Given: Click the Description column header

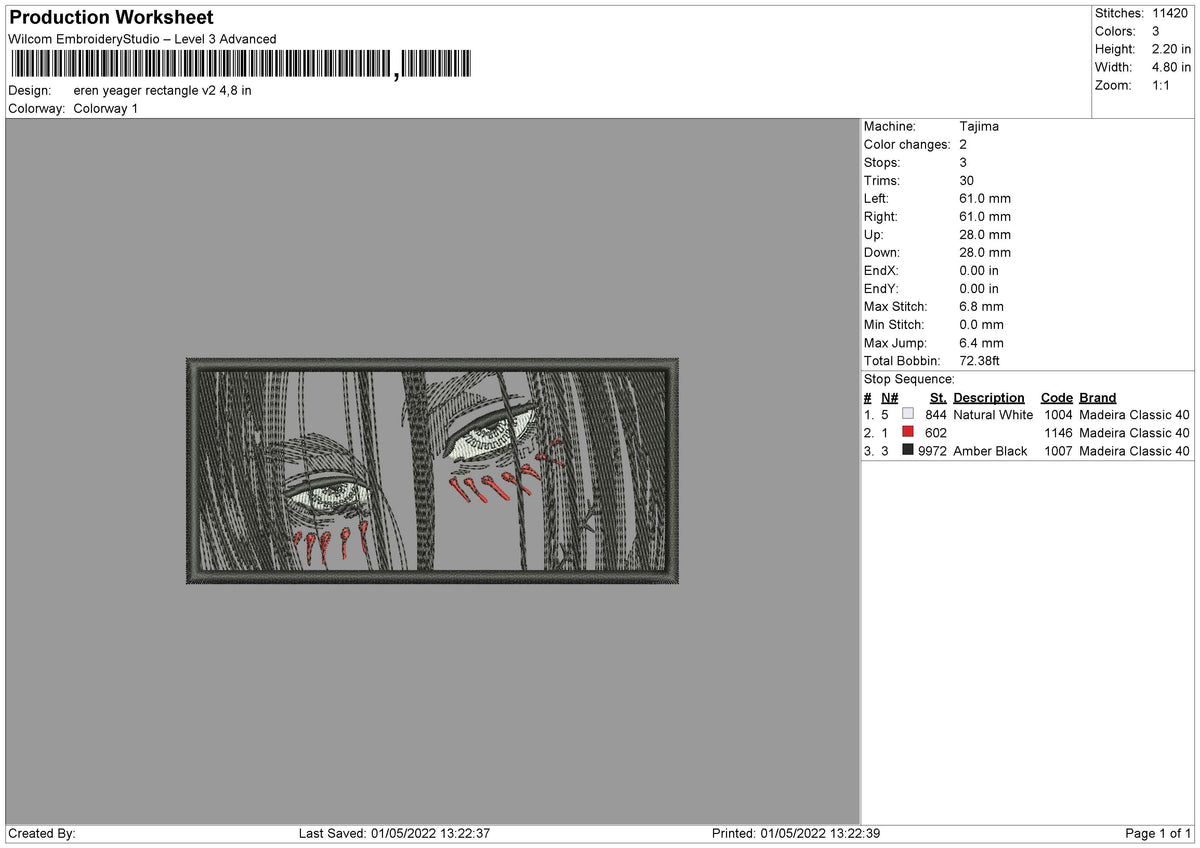Looking at the screenshot, I should click(x=988, y=397).
